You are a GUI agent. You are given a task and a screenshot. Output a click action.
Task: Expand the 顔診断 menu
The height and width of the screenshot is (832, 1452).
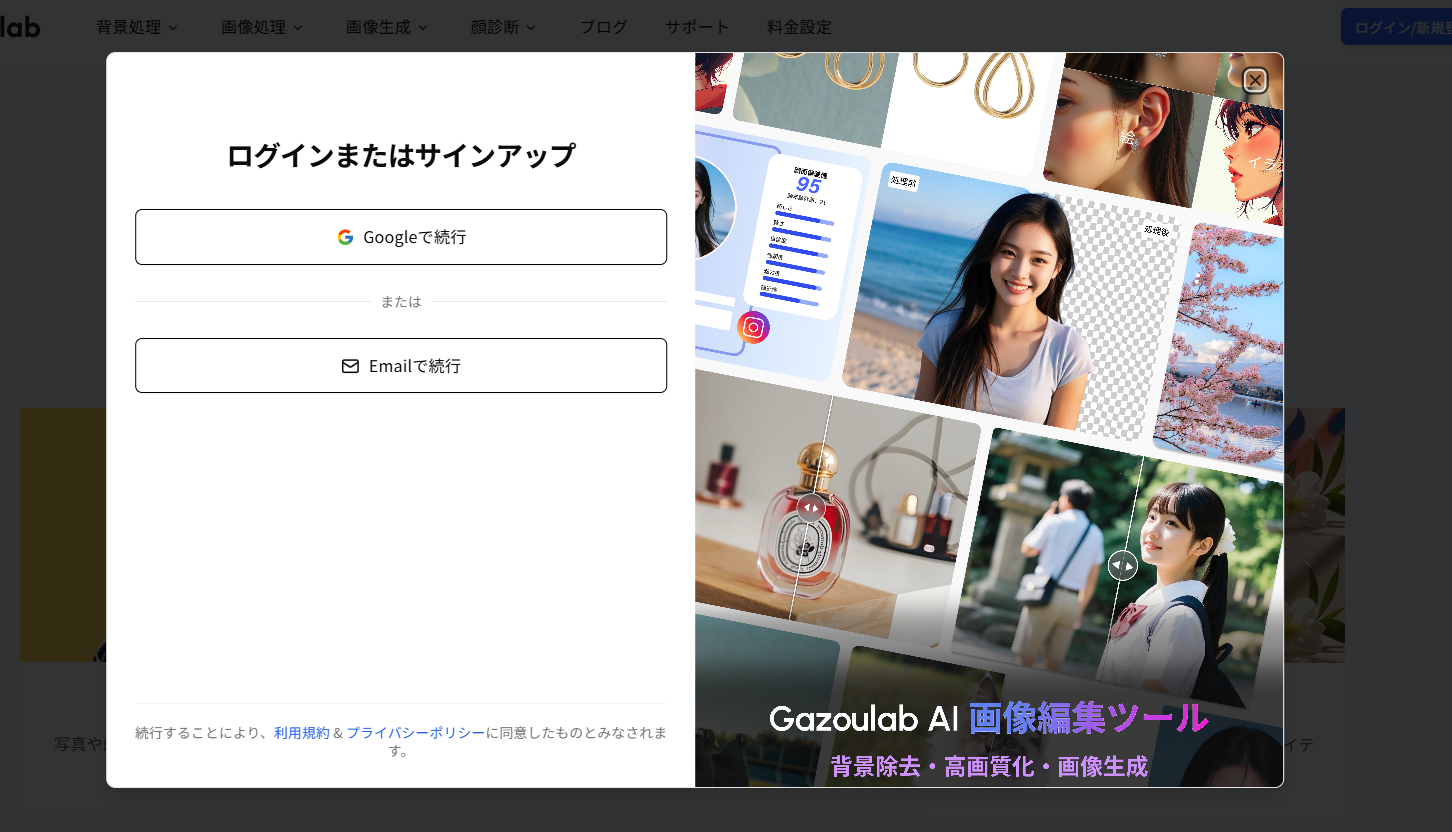pos(504,27)
